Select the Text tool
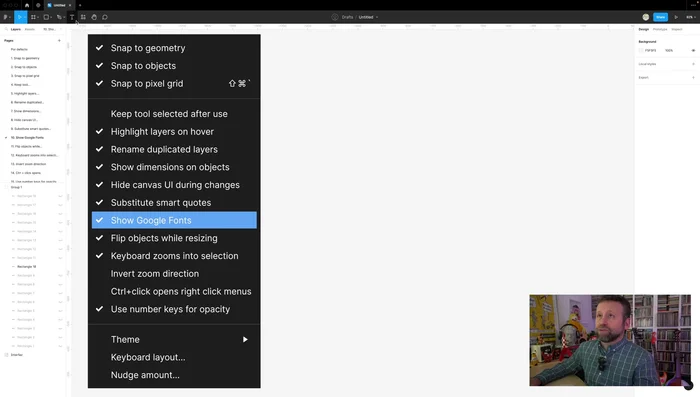This screenshot has height=397, width=700. coord(72,17)
